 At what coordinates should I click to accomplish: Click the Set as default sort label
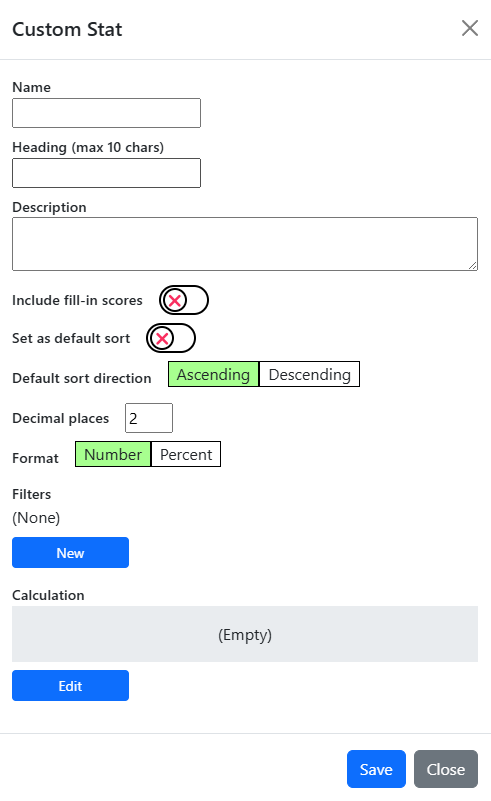[x=71, y=338]
